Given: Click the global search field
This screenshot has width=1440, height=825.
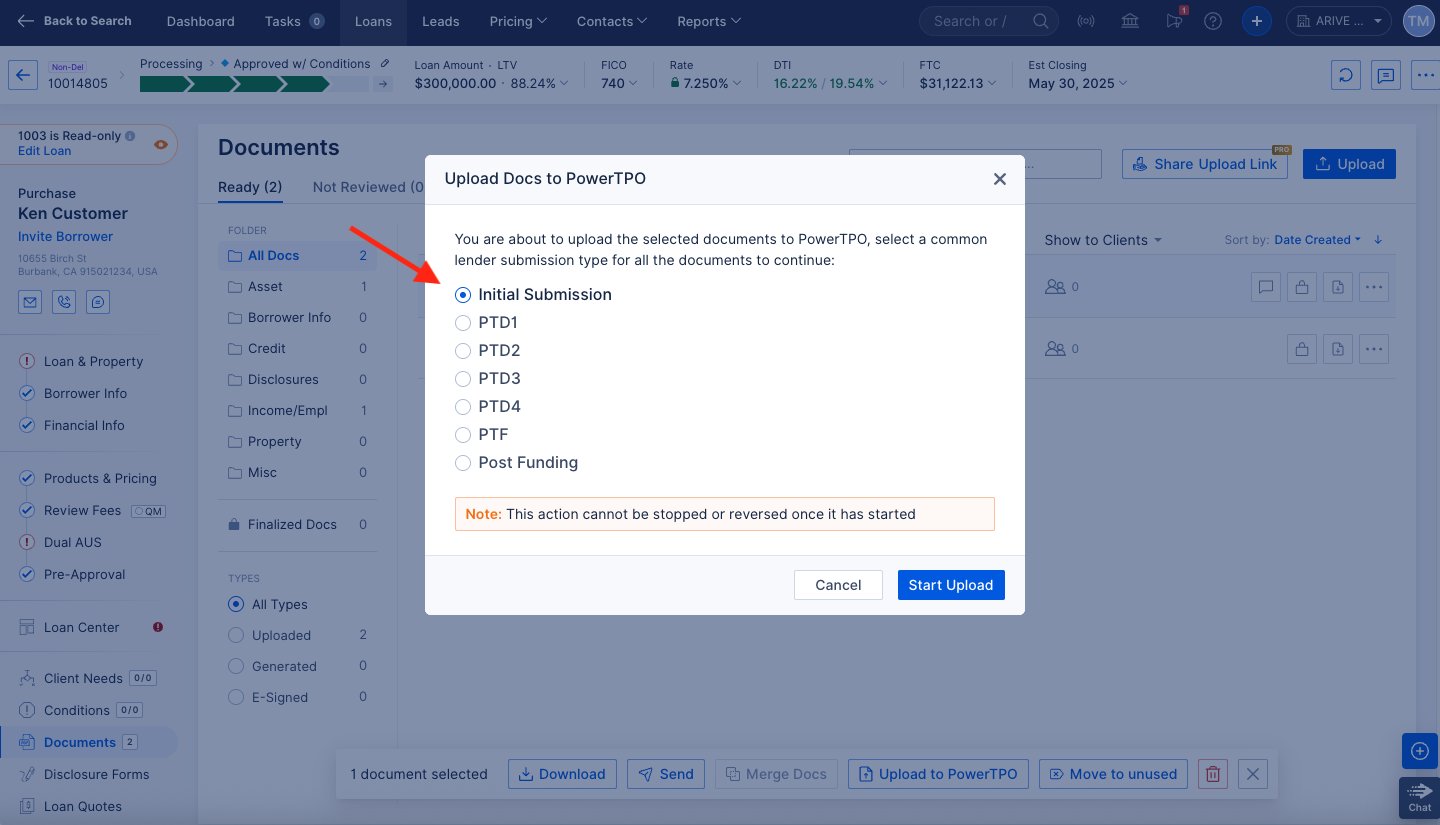Looking at the screenshot, I should click(x=990, y=21).
